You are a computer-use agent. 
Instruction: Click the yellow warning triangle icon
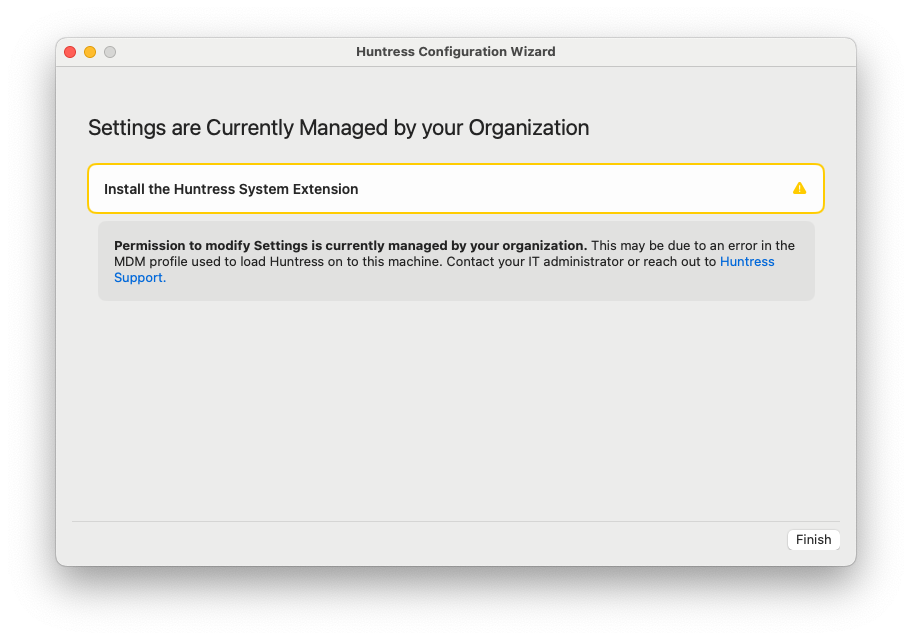pyautogui.click(x=799, y=189)
